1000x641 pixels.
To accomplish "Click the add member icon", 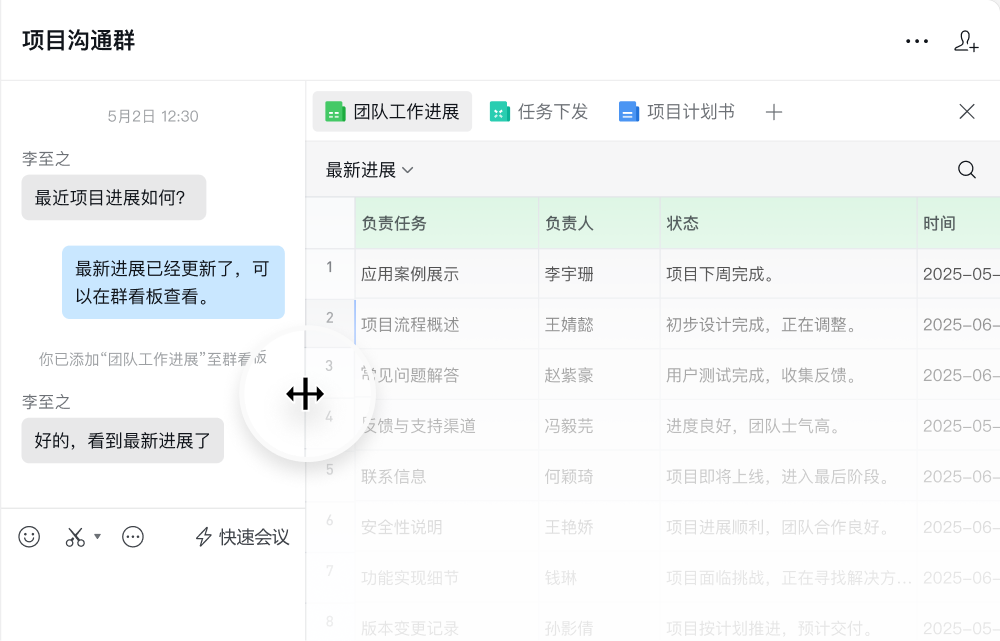I will [966, 41].
